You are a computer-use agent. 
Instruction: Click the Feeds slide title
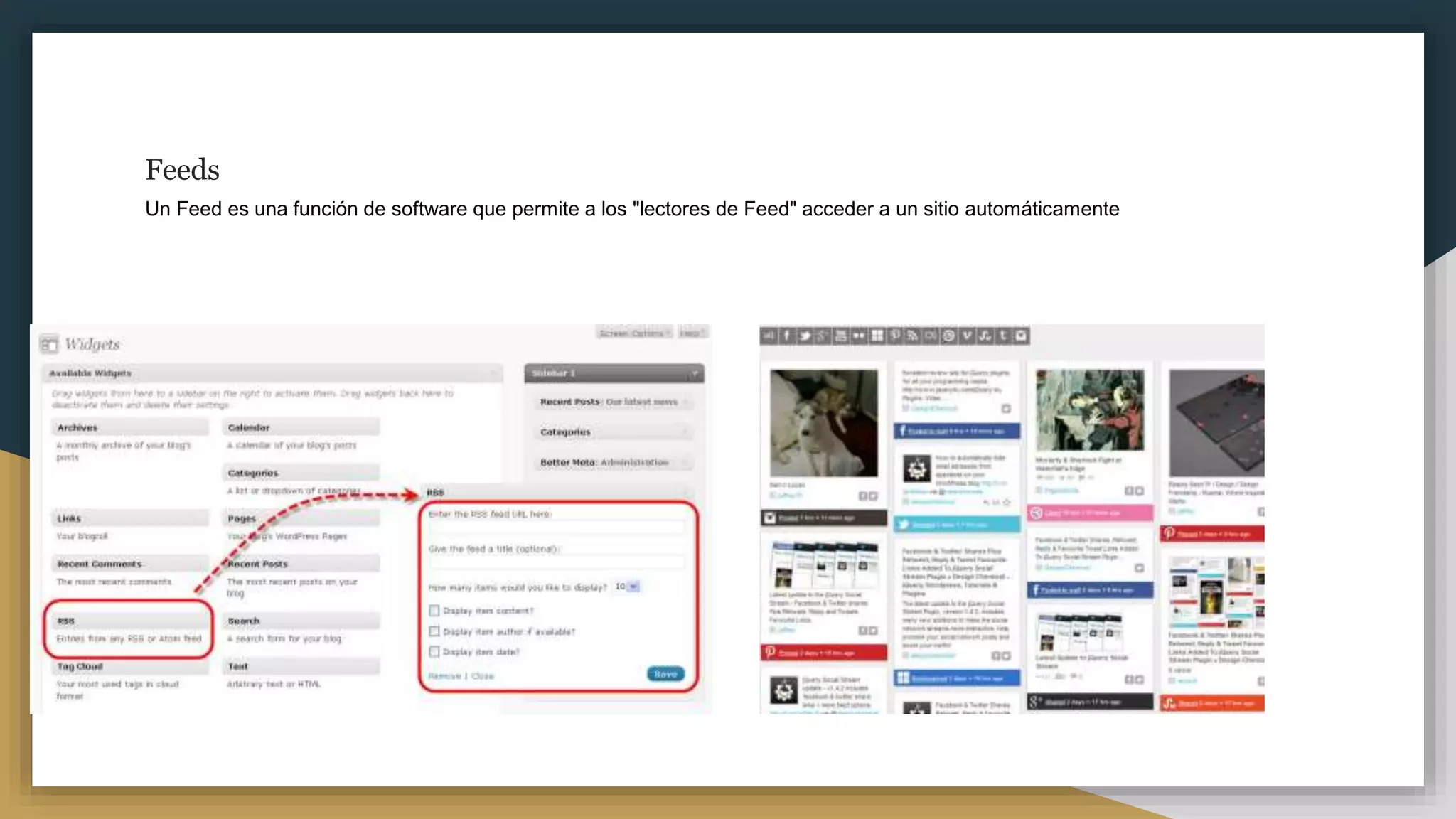point(183,170)
